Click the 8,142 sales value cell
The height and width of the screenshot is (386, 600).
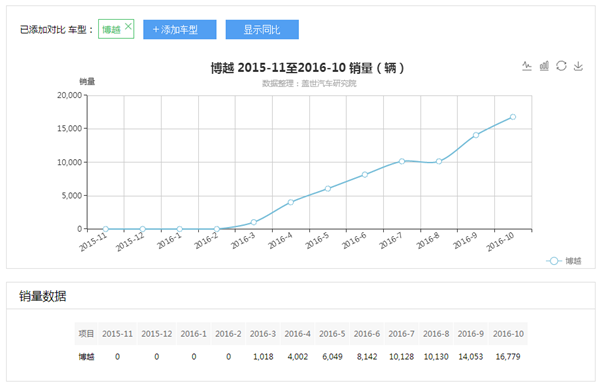click(367, 357)
